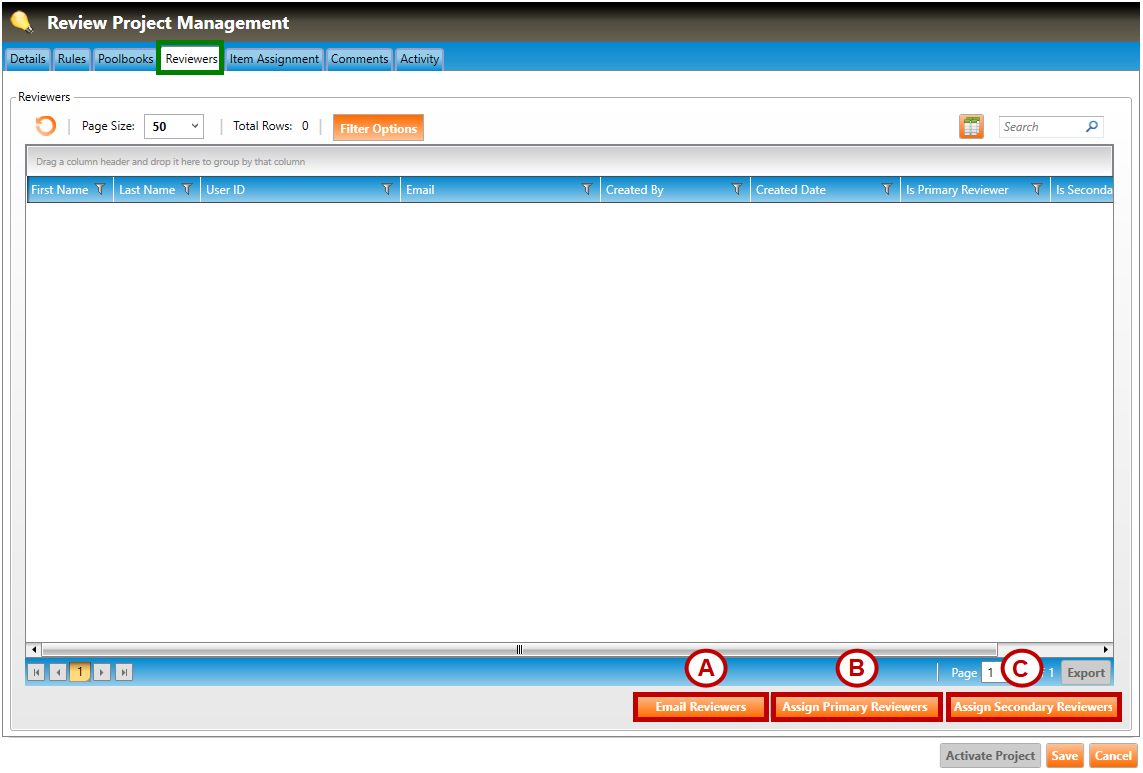This screenshot has width=1143, height=773.
Task: Click the next page arrow icon
Action: (x=102, y=673)
